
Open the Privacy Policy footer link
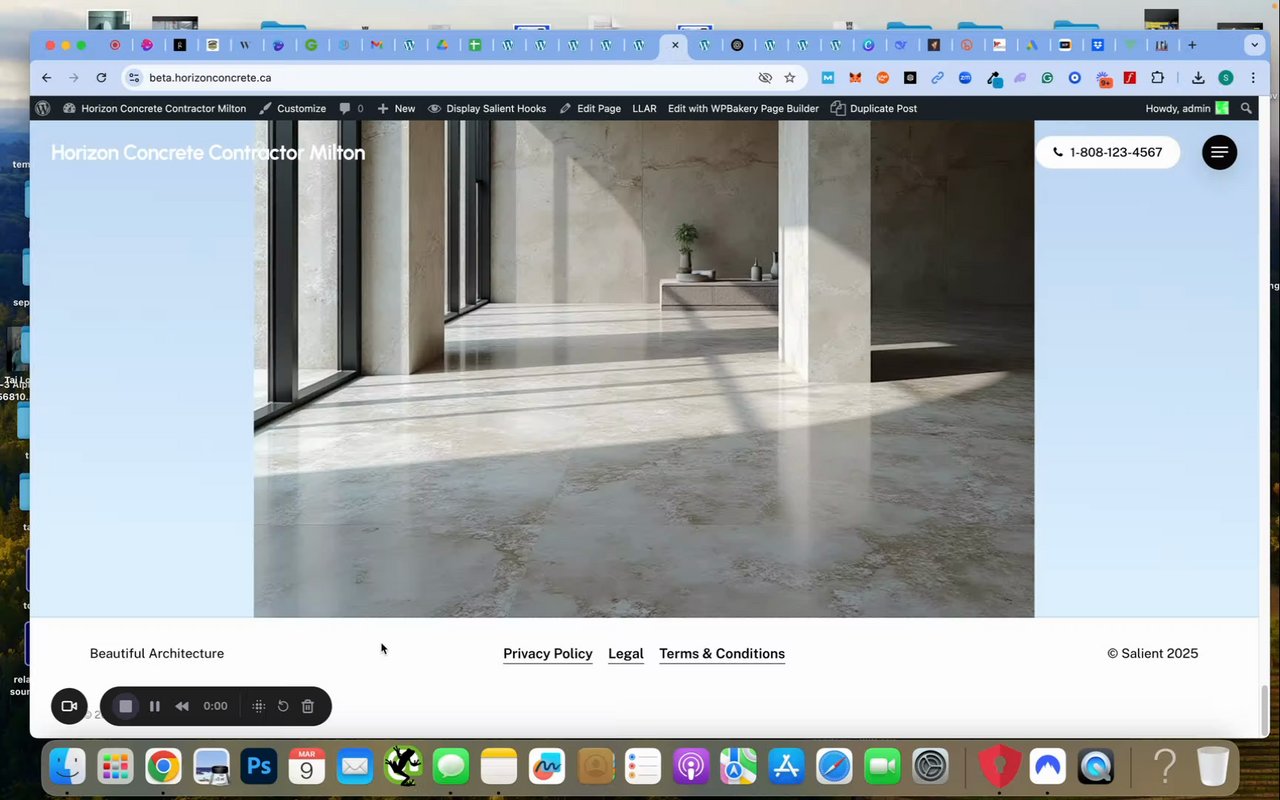coord(548,654)
